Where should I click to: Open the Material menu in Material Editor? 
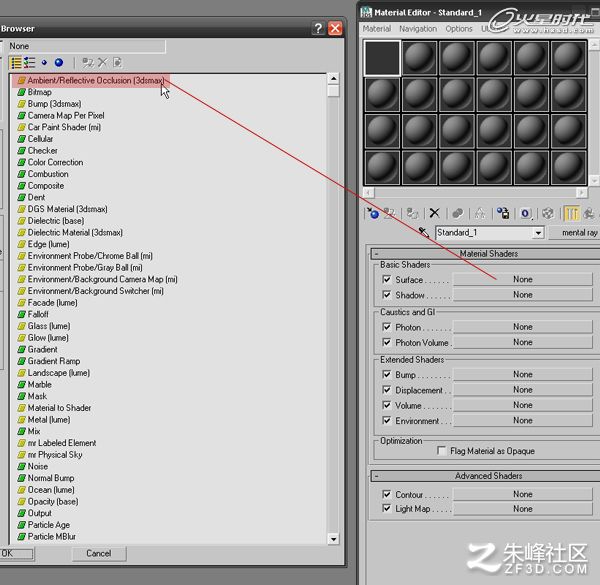(377, 29)
